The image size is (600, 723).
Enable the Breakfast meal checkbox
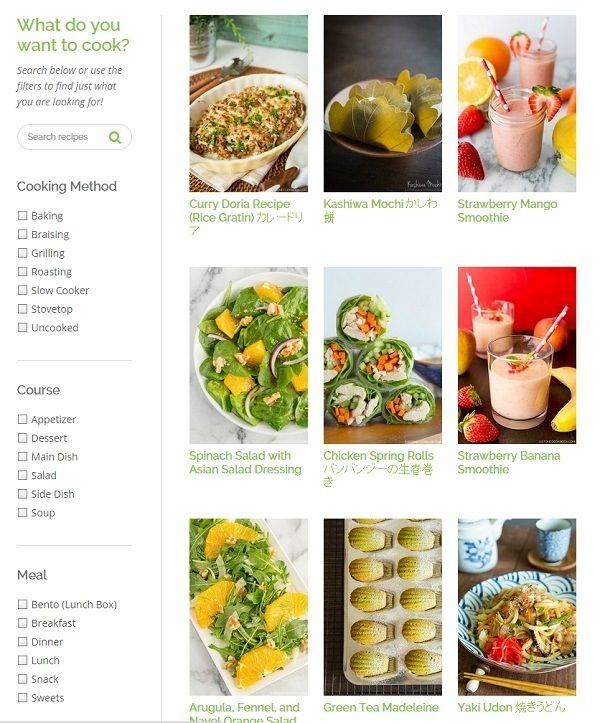[22, 623]
